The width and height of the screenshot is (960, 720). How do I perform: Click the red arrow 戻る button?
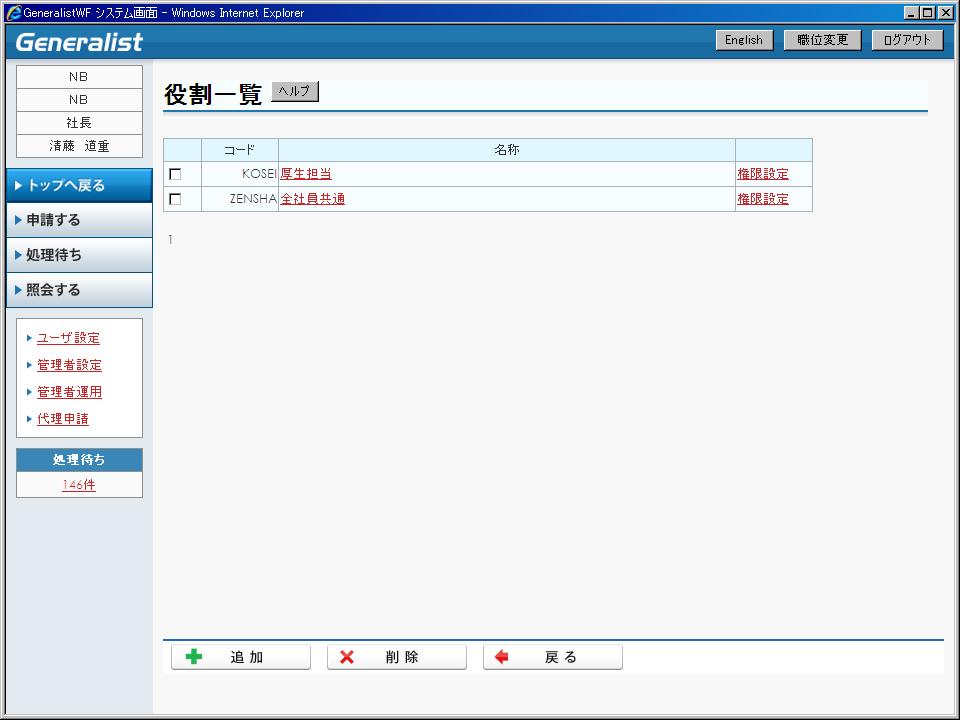point(553,657)
